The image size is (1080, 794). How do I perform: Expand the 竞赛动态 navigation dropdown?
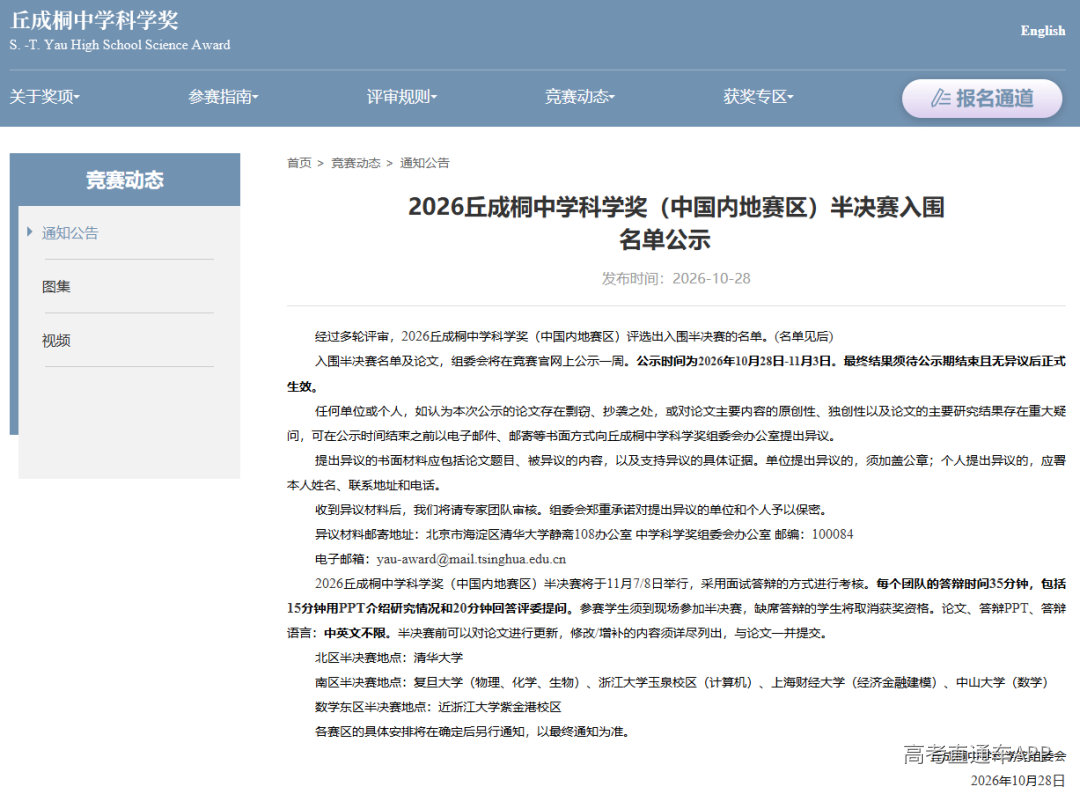click(x=579, y=97)
